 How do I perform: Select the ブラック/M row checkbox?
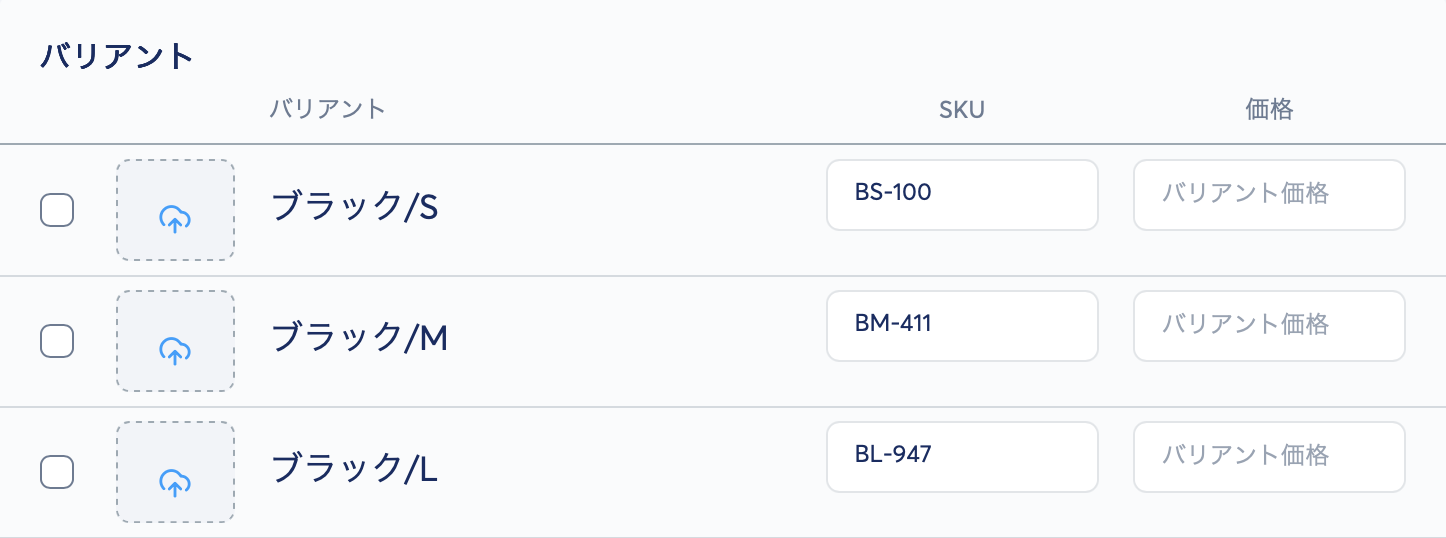point(56,341)
